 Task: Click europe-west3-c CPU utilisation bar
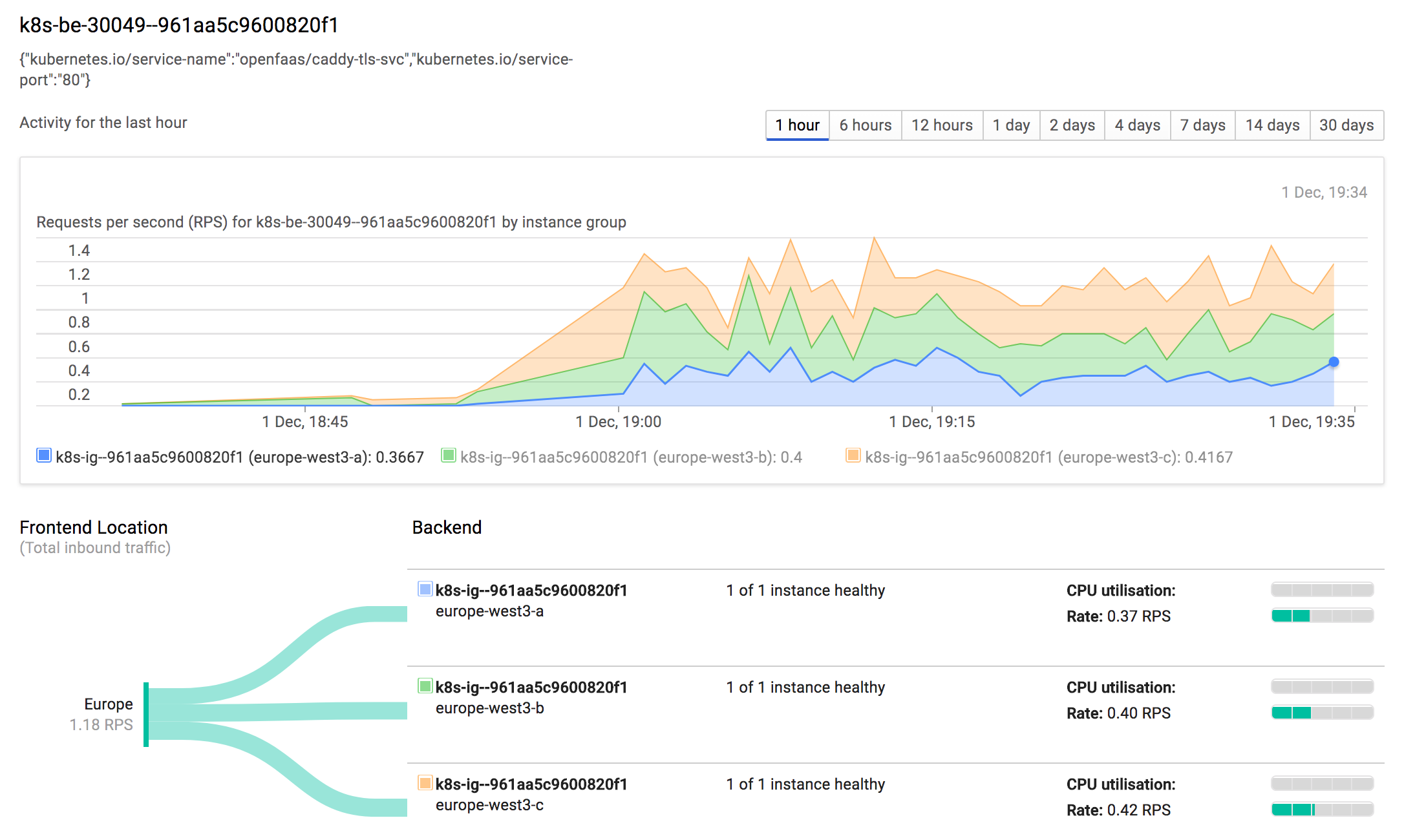[1322, 783]
